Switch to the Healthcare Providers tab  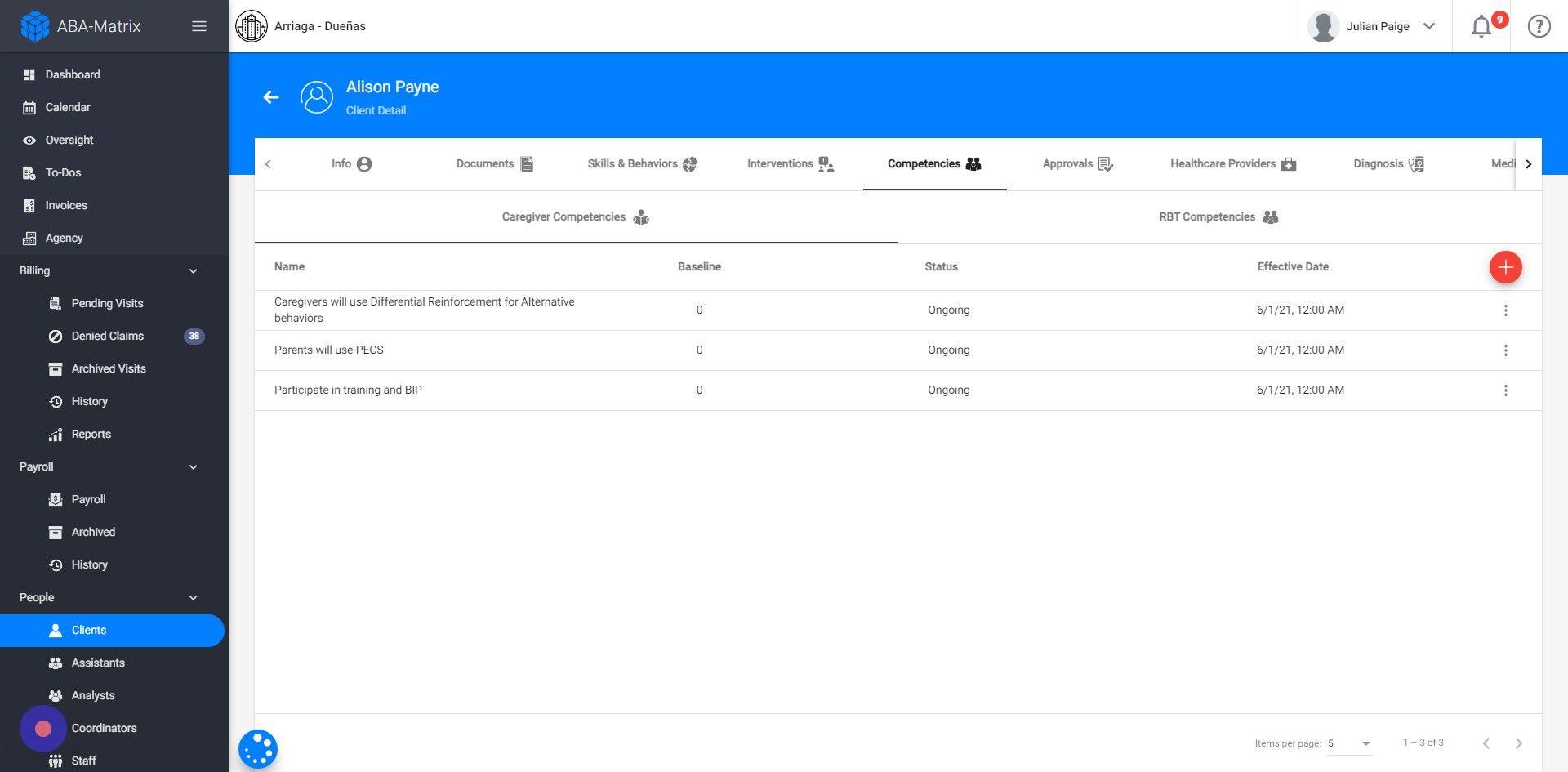(x=1233, y=164)
